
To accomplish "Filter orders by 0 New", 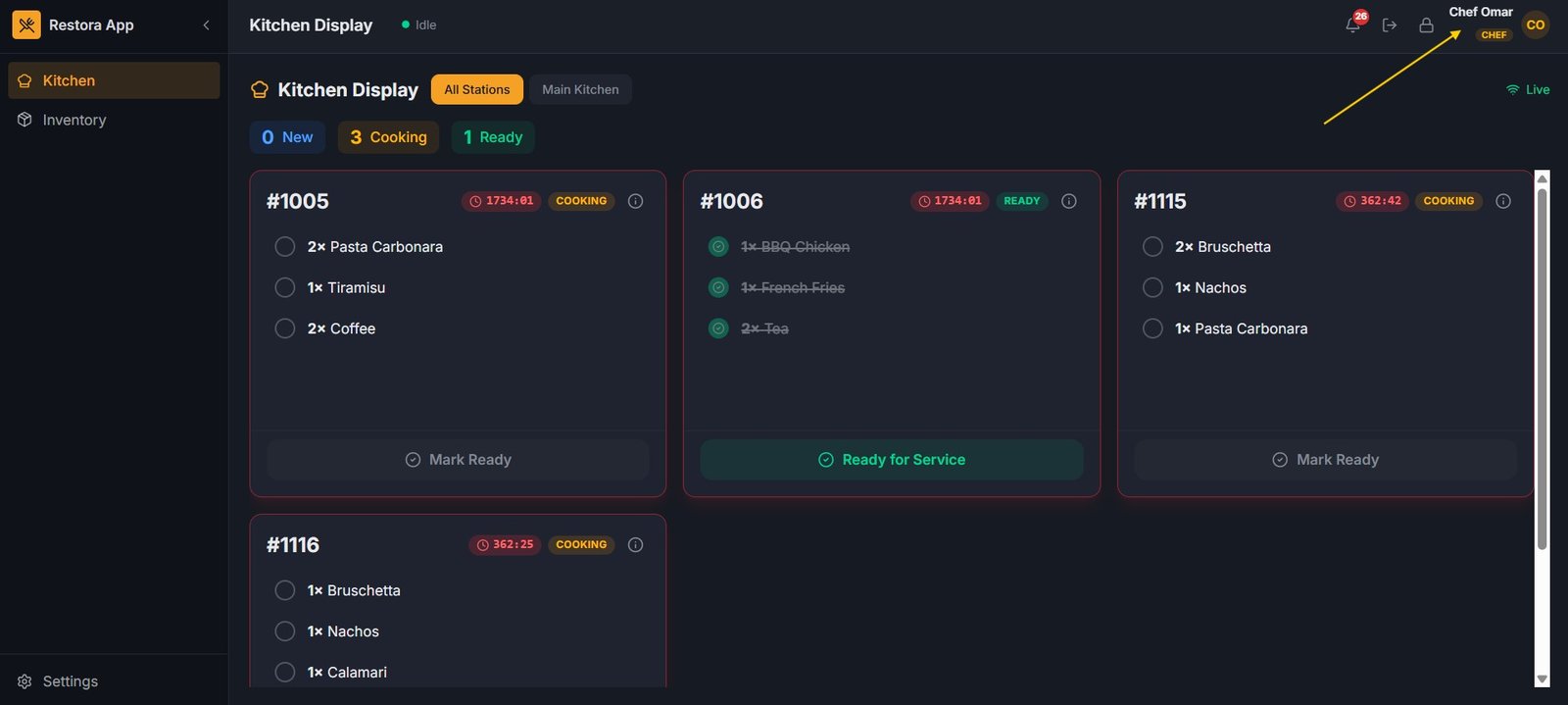I will pyautogui.click(x=287, y=137).
